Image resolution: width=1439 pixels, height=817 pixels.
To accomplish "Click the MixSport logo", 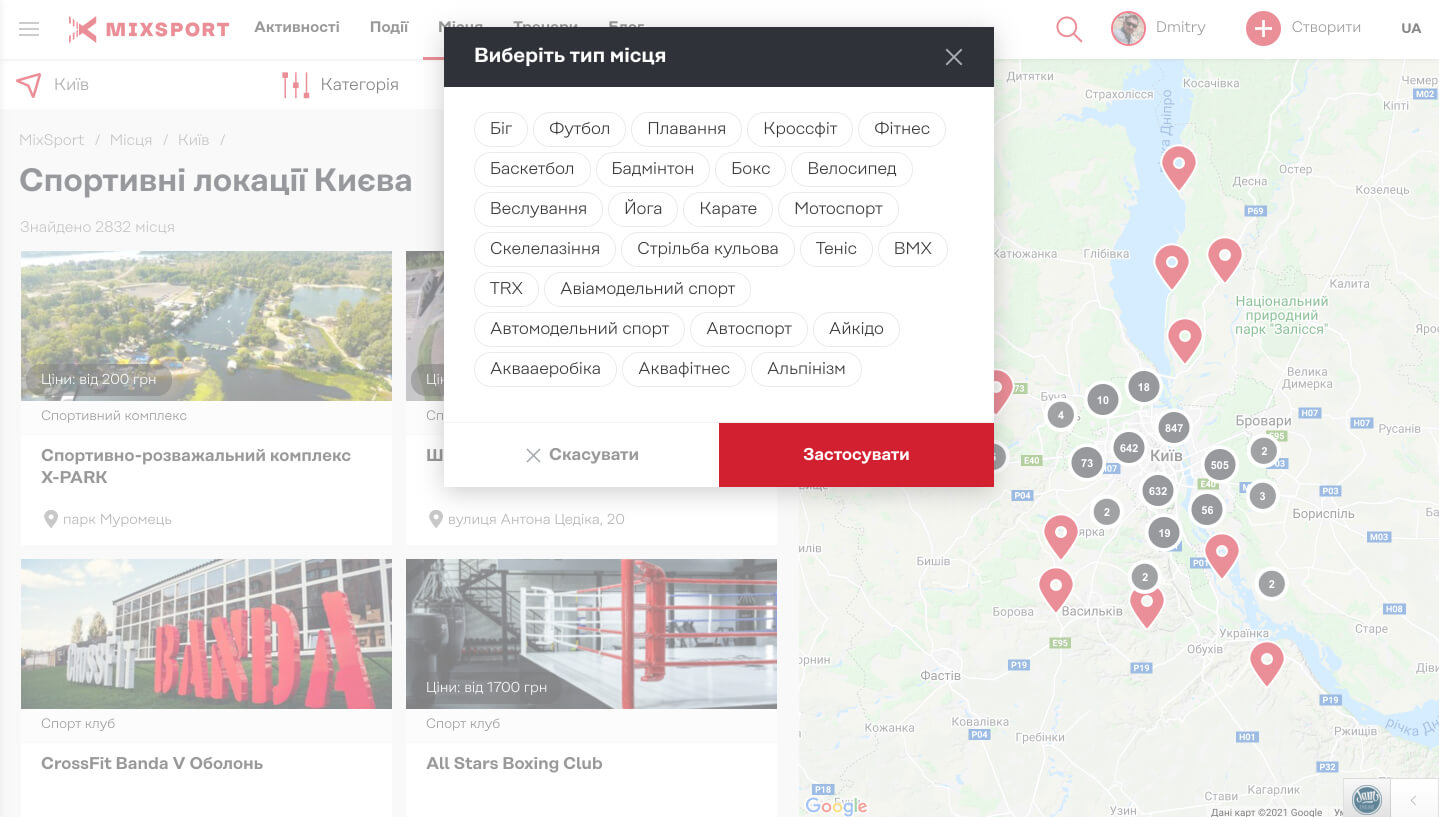I will tap(149, 29).
